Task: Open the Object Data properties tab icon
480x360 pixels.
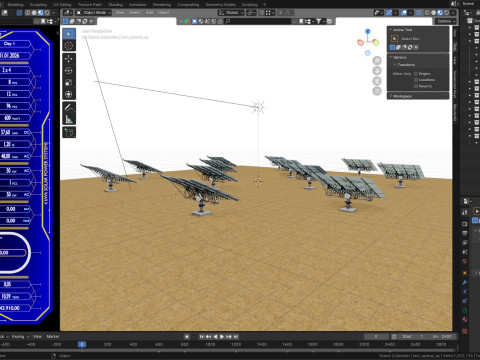Action: (465, 310)
